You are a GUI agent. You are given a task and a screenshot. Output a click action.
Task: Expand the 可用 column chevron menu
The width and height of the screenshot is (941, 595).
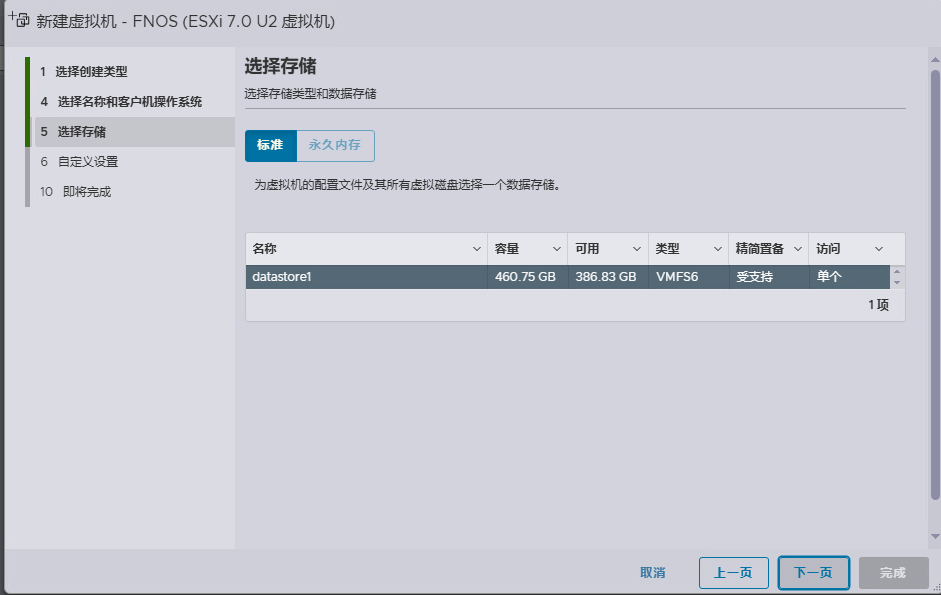pos(636,249)
